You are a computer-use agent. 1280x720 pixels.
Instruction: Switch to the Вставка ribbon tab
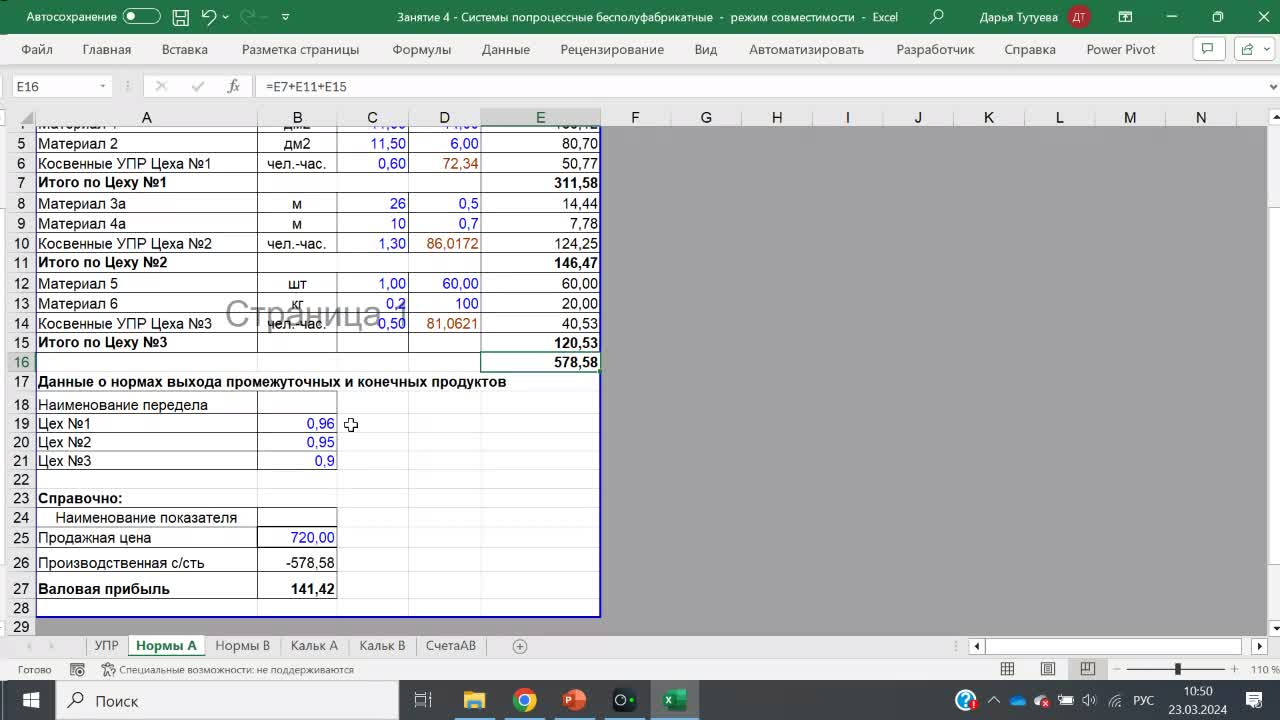coord(185,49)
